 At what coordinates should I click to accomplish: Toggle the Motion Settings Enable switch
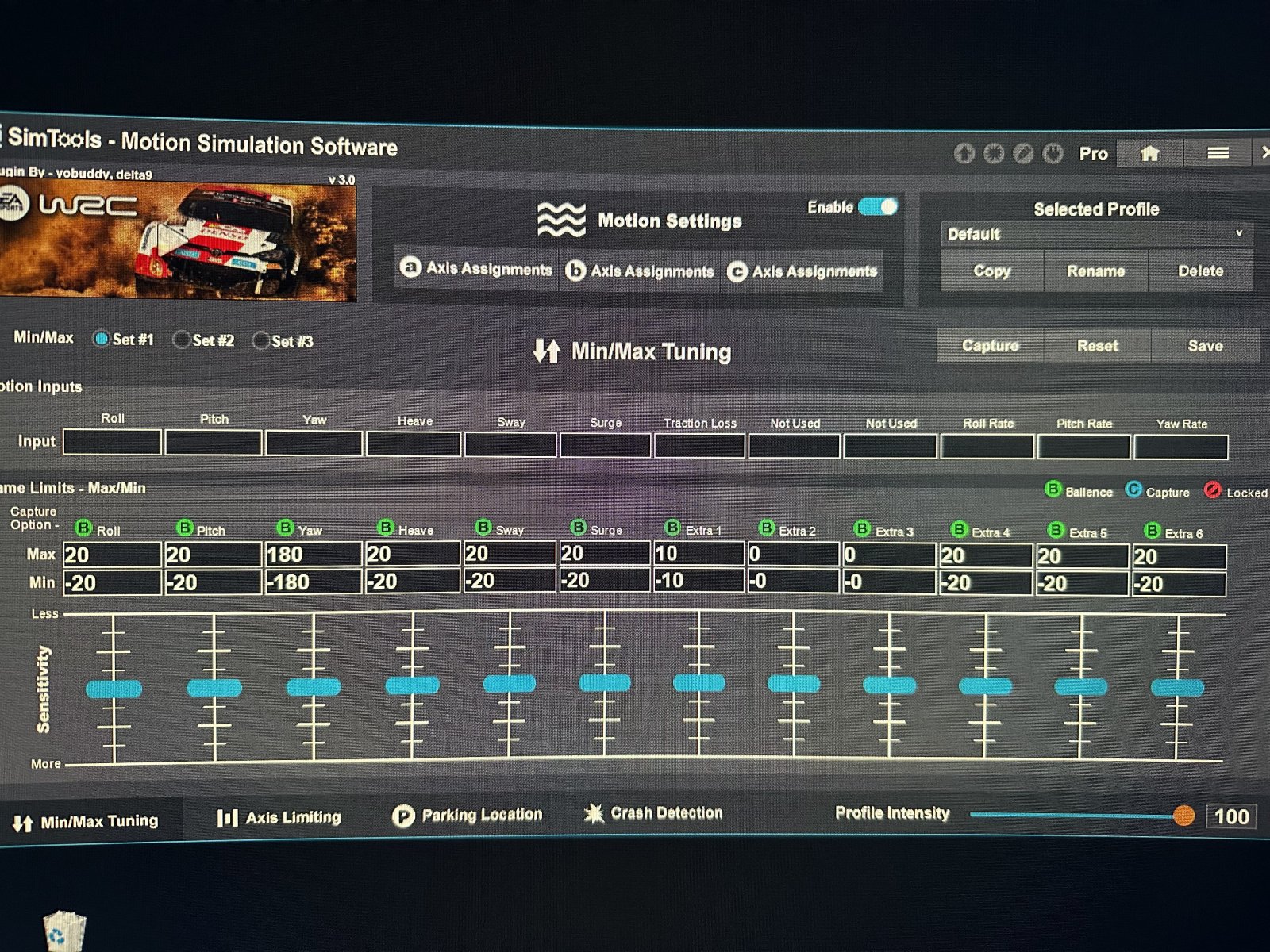coord(878,207)
